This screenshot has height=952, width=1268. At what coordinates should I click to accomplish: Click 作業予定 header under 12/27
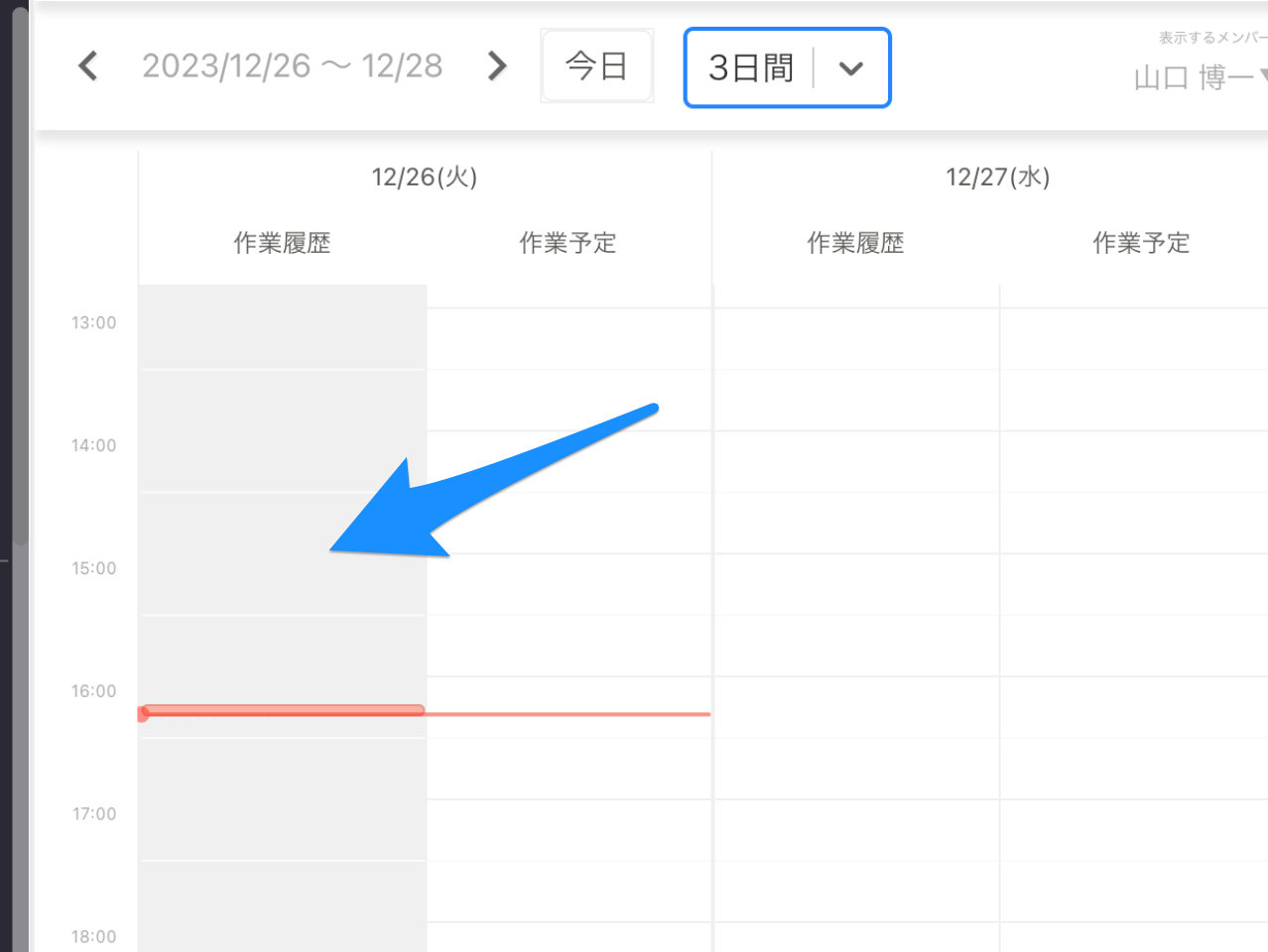(1141, 243)
